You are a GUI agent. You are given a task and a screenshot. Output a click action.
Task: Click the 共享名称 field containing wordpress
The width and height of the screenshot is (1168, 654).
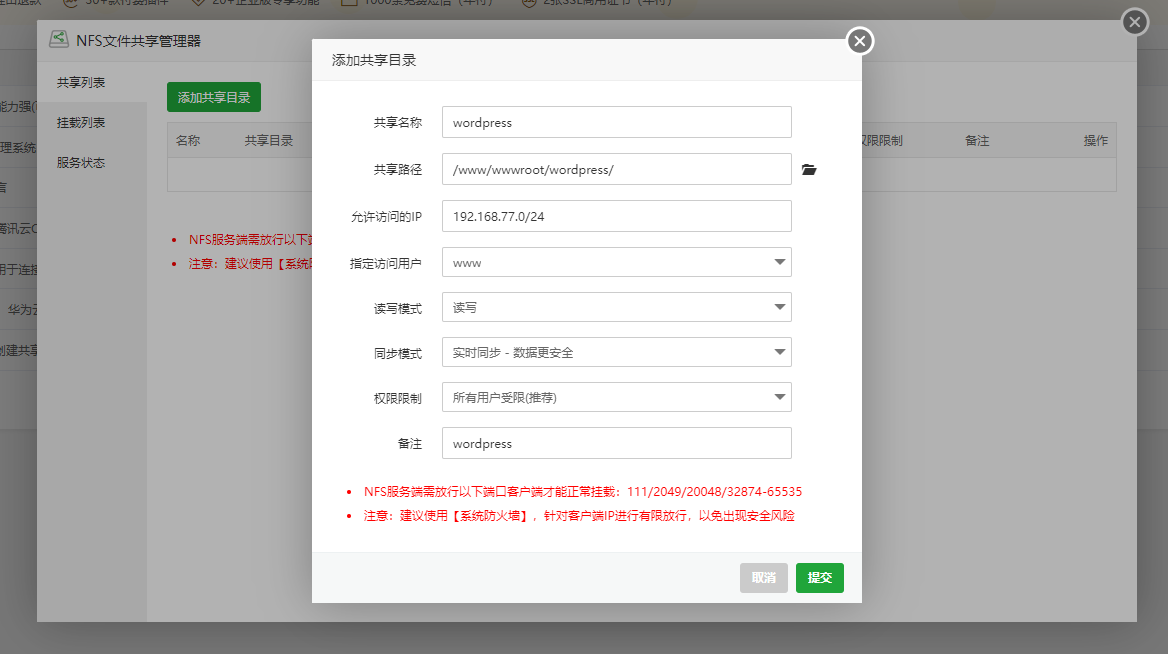point(616,122)
